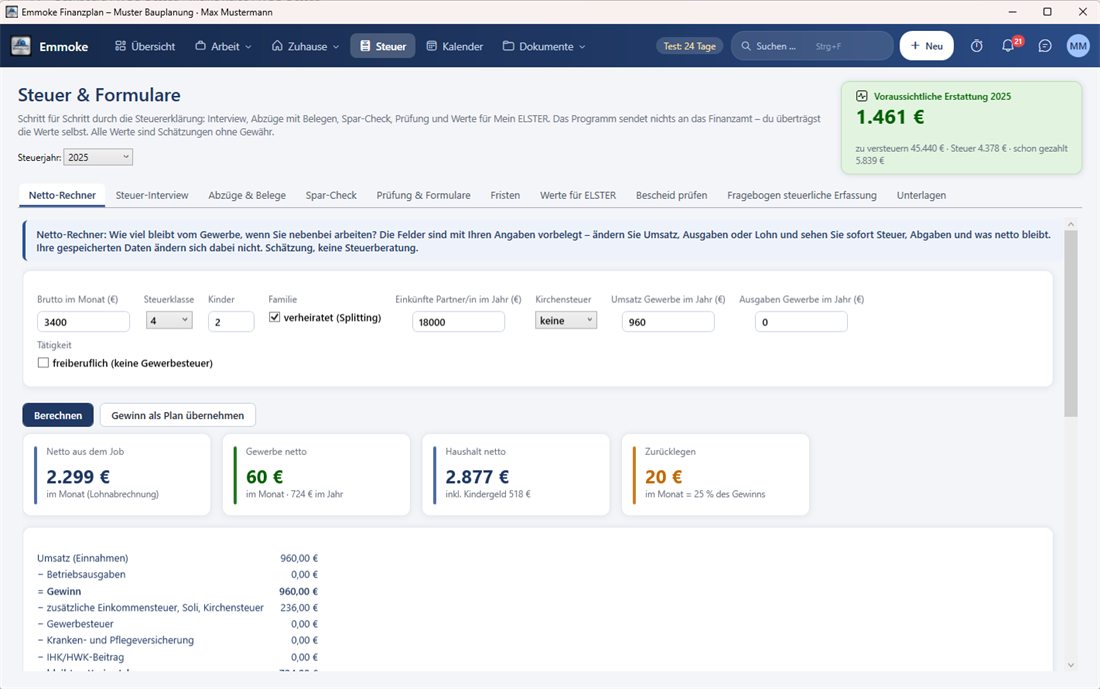Open the Prüfung & Formulare tab

tap(424, 195)
